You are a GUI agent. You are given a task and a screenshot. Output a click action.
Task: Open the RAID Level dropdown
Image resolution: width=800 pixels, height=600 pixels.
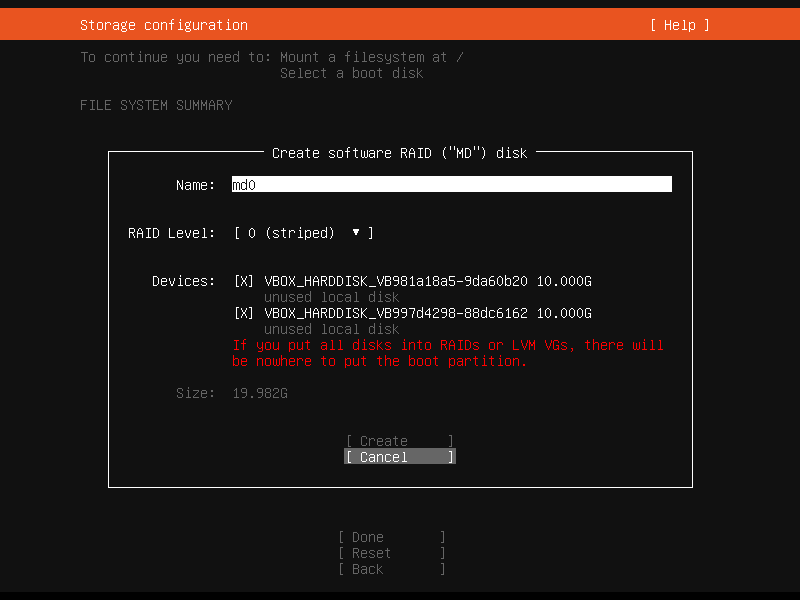coord(303,233)
